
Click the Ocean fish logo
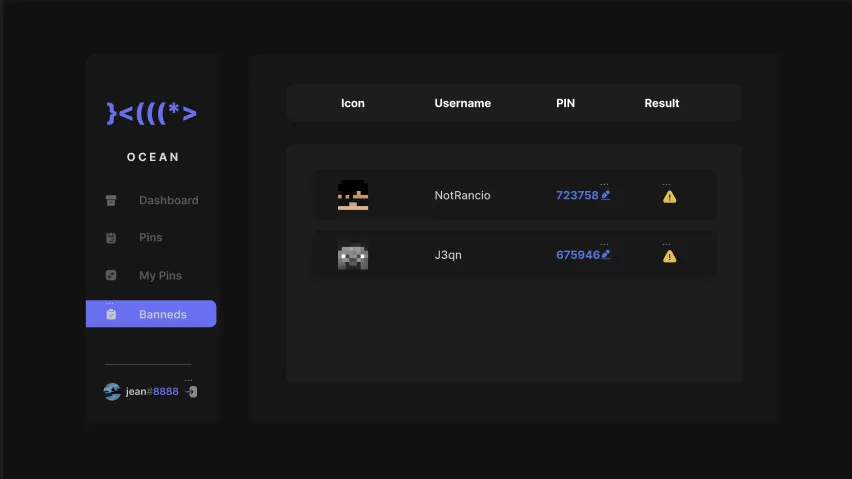point(152,113)
